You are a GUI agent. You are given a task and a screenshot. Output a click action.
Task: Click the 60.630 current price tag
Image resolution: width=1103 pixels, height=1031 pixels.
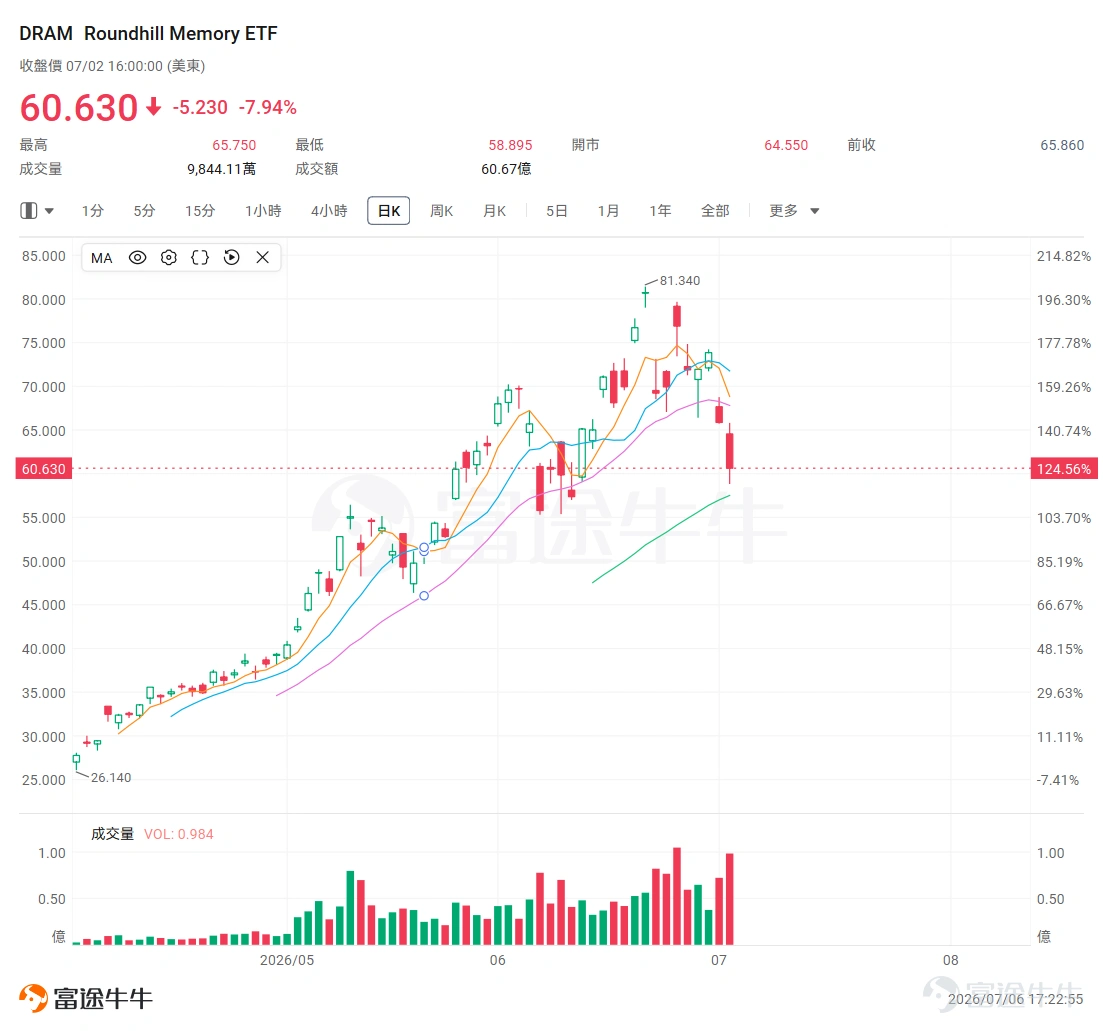(44, 468)
